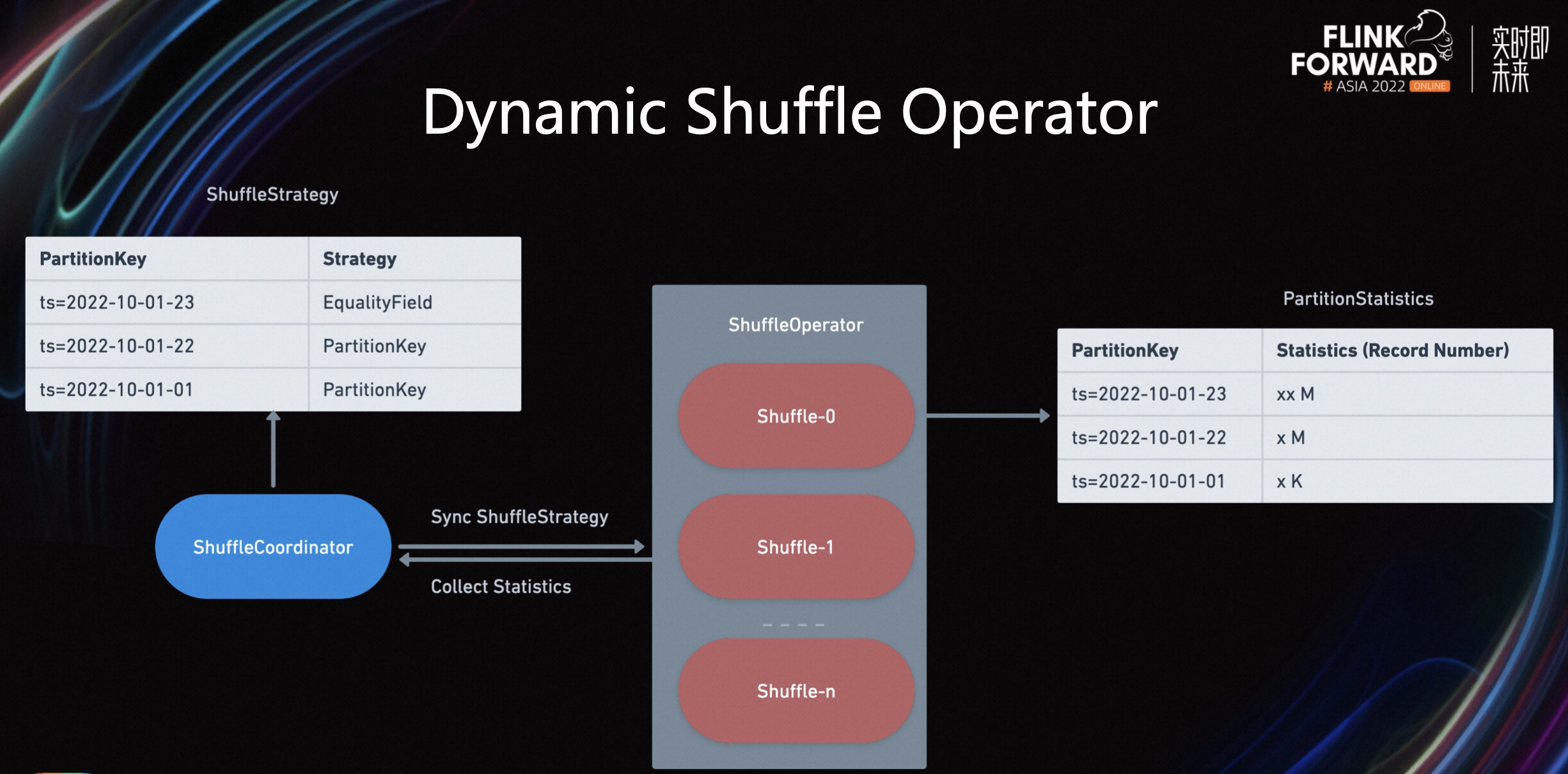Select the Shuffle-1 red node
Image resolution: width=1568 pixels, height=774 pixels.
(x=796, y=547)
